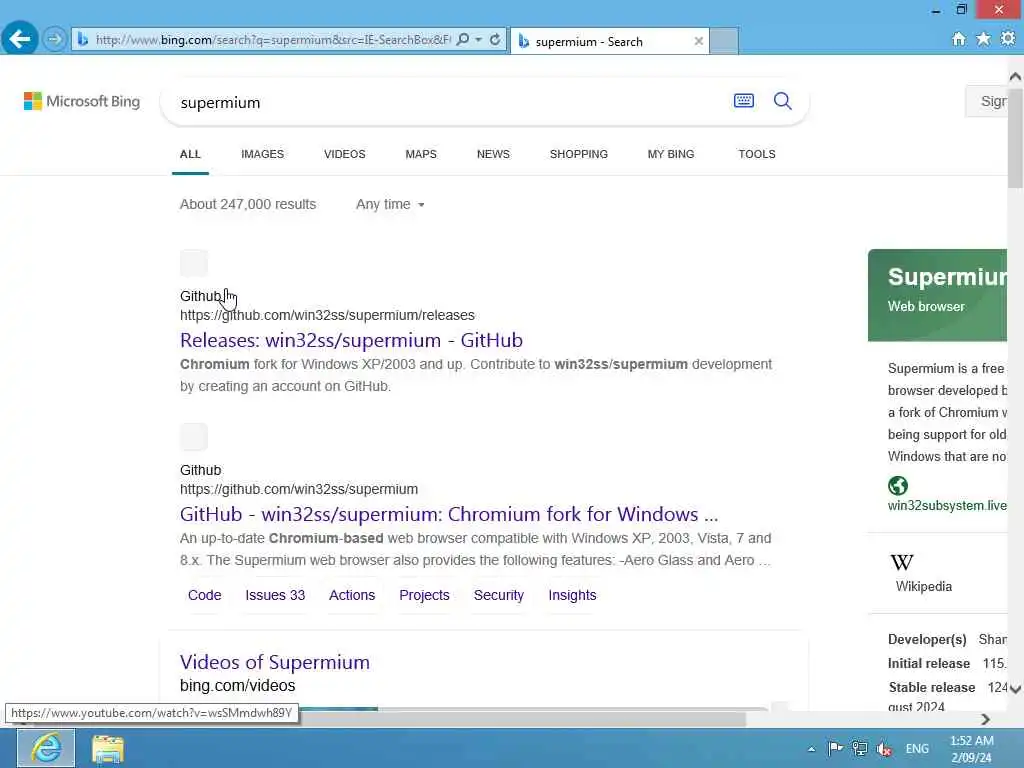Open the Security sitelink

click(499, 595)
